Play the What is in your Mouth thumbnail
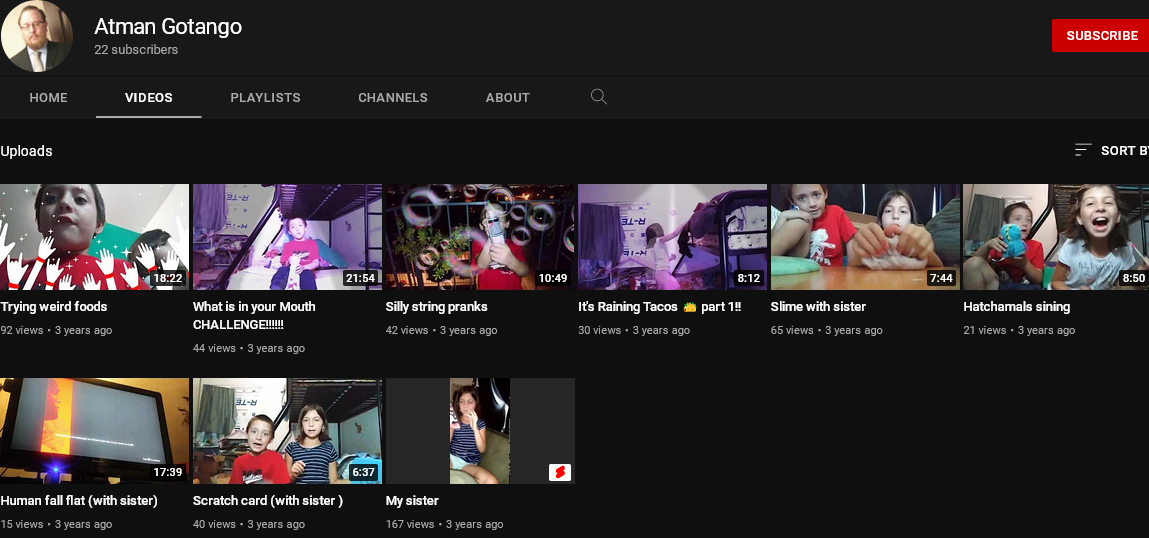Image resolution: width=1149 pixels, height=538 pixels. coord(287,237)
